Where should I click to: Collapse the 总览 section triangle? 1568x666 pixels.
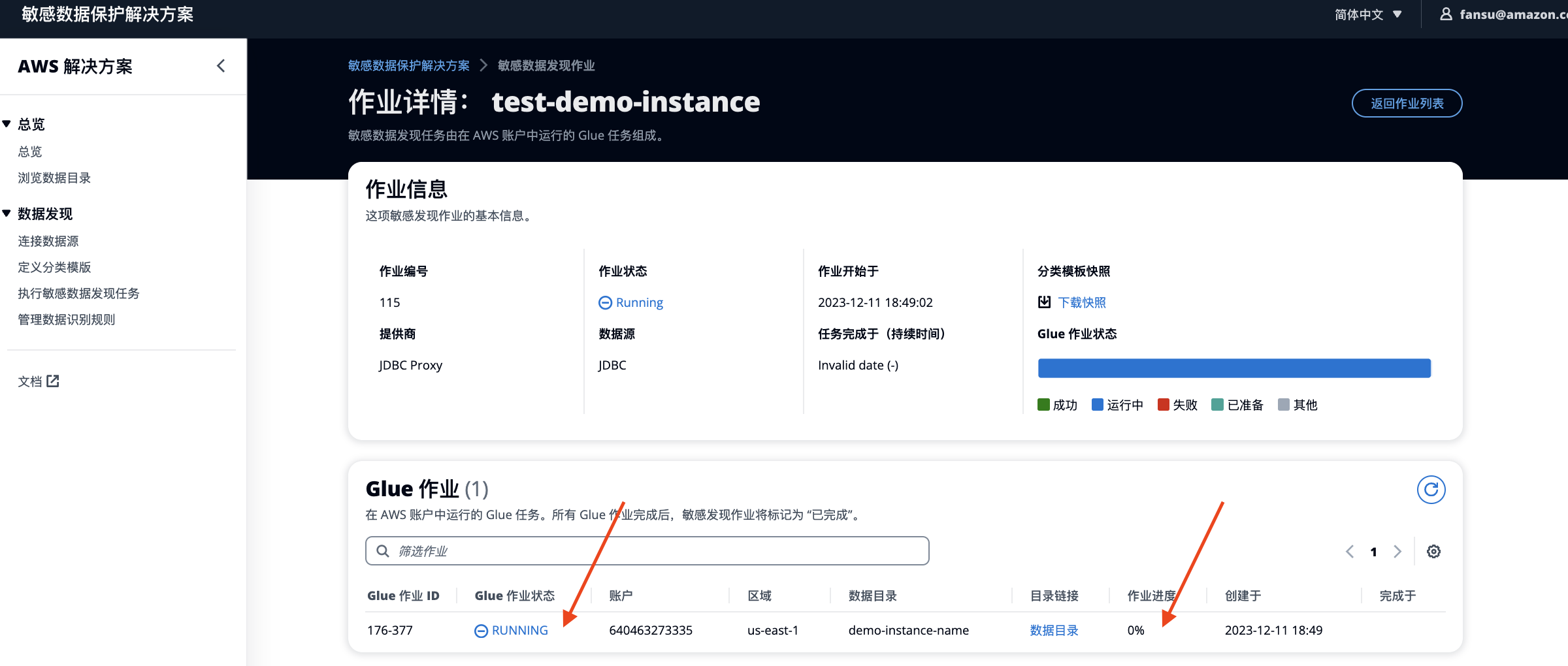7,124
